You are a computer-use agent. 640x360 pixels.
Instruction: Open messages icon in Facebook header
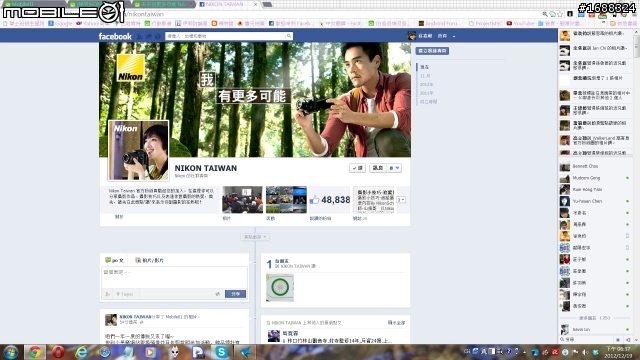click(x=149, y=36)
